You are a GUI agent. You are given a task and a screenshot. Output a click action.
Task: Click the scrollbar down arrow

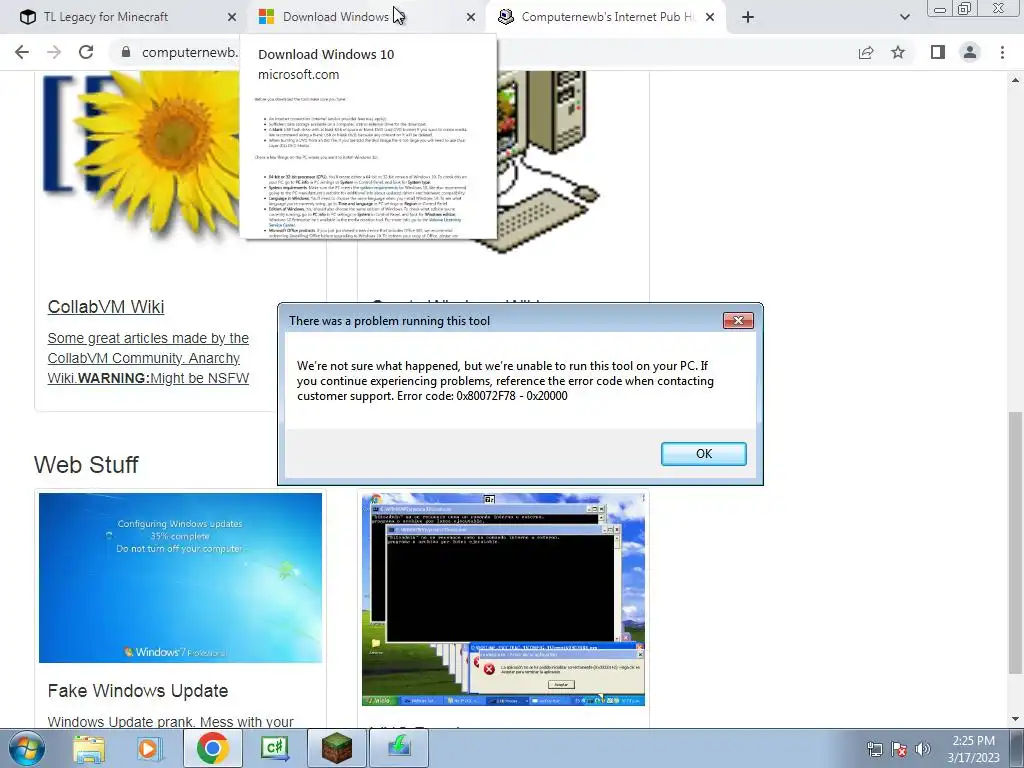[1015, 719]
